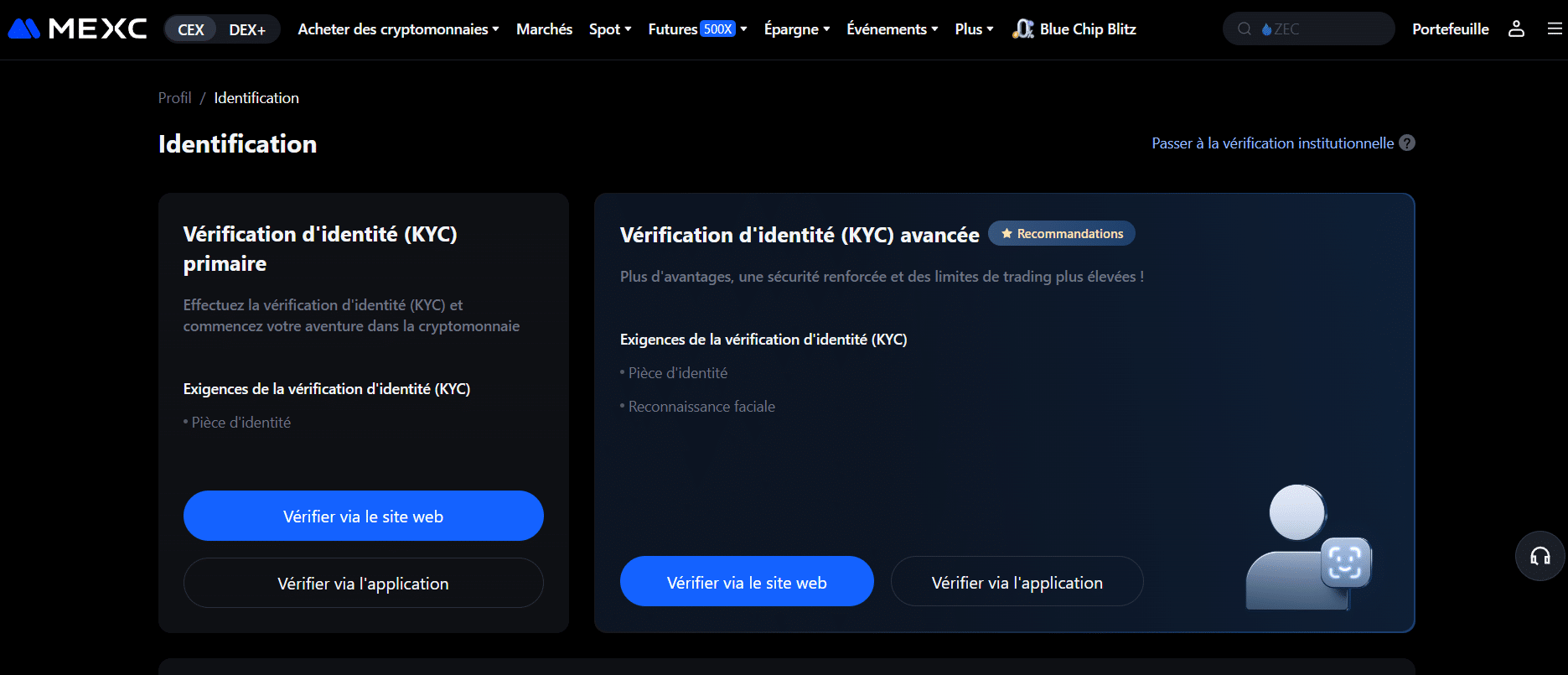
Task: Click advanced KYC Vérifier via l'application
Action: 1017,582
